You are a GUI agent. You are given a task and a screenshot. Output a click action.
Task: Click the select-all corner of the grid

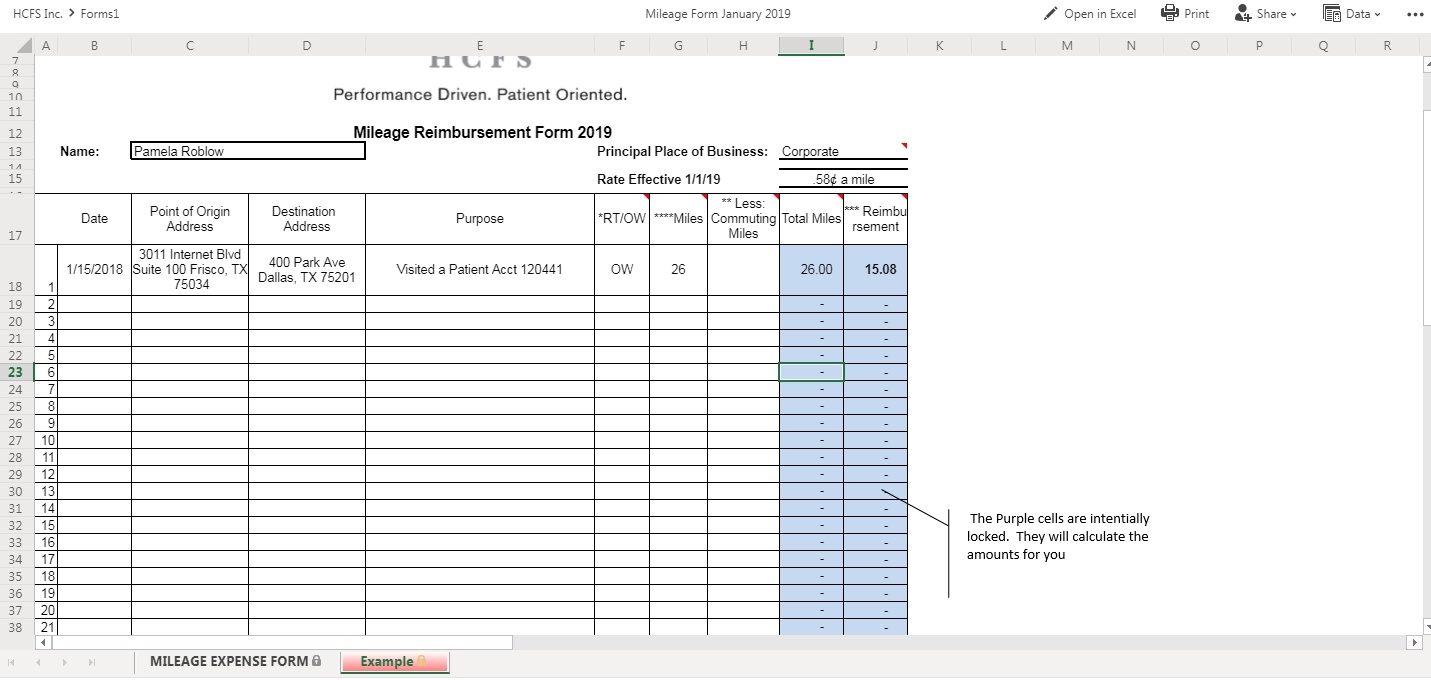[17, 45]
